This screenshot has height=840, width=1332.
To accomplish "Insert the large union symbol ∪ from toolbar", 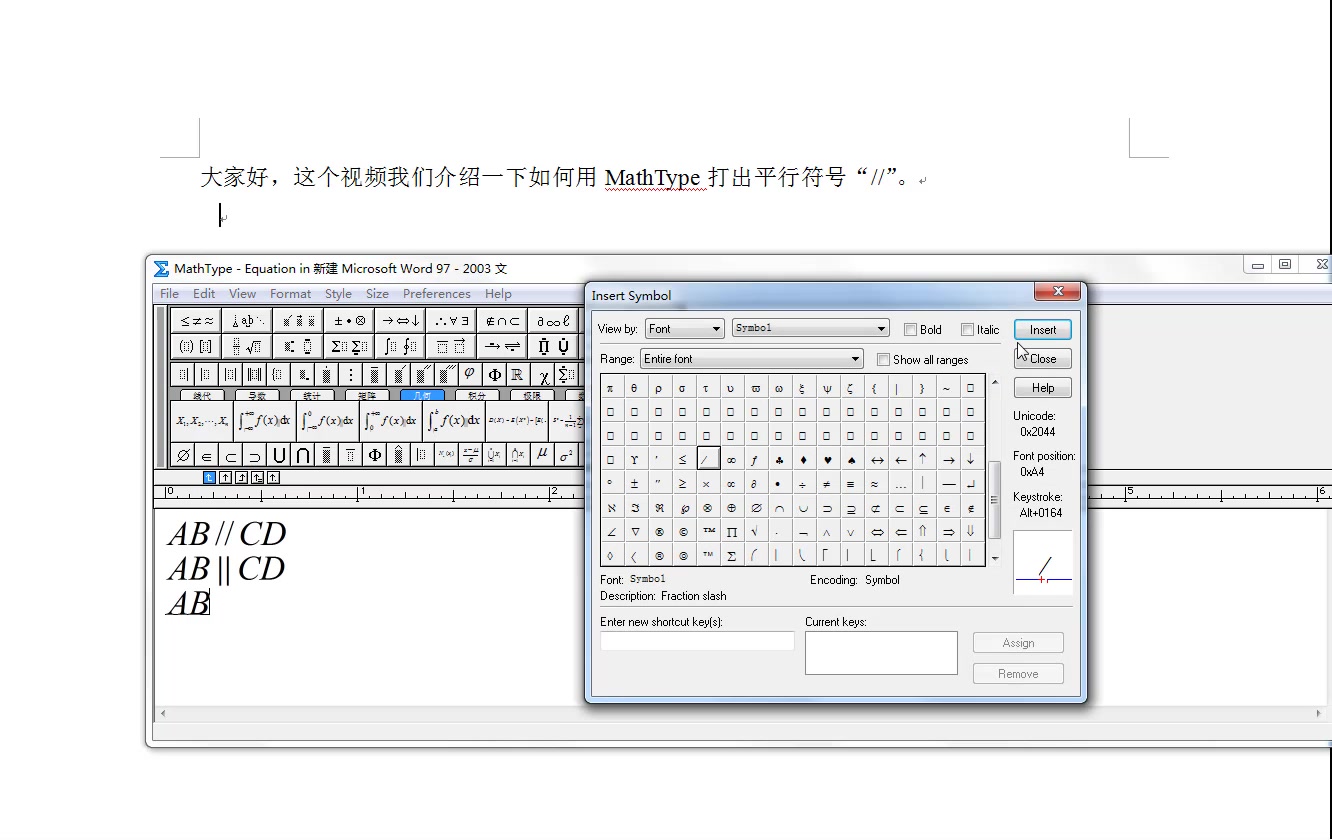I will pos(279,455).
